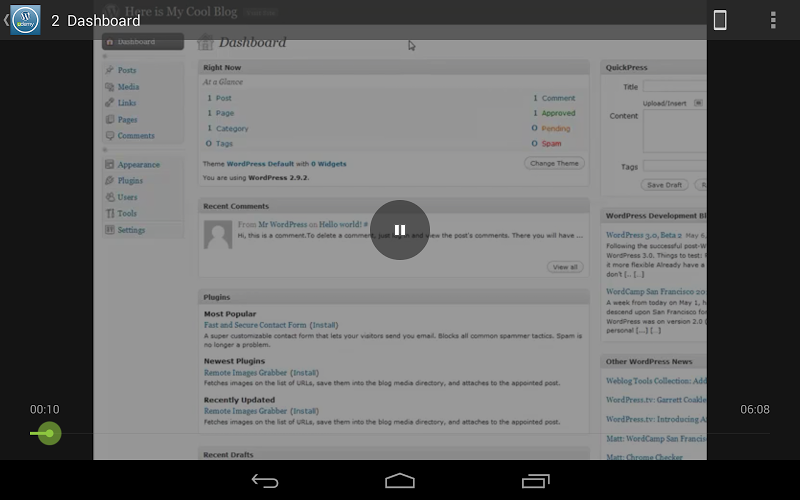Viewport: 800px width, 500px height.
Task: Click the '1 Category' count link
Action: pyautogui.click(x=228, y=128)
